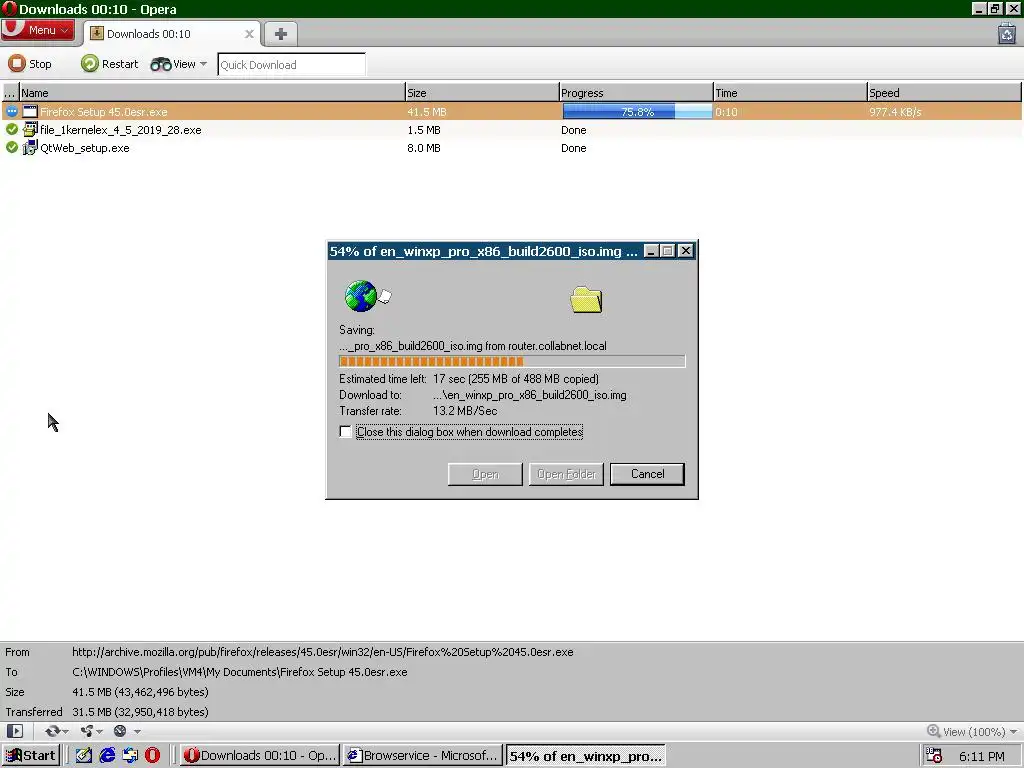This screenshot has width=1024, height=768.
Task: Open the zoom View (100%) dropdown
Action: tap(972, 731)
